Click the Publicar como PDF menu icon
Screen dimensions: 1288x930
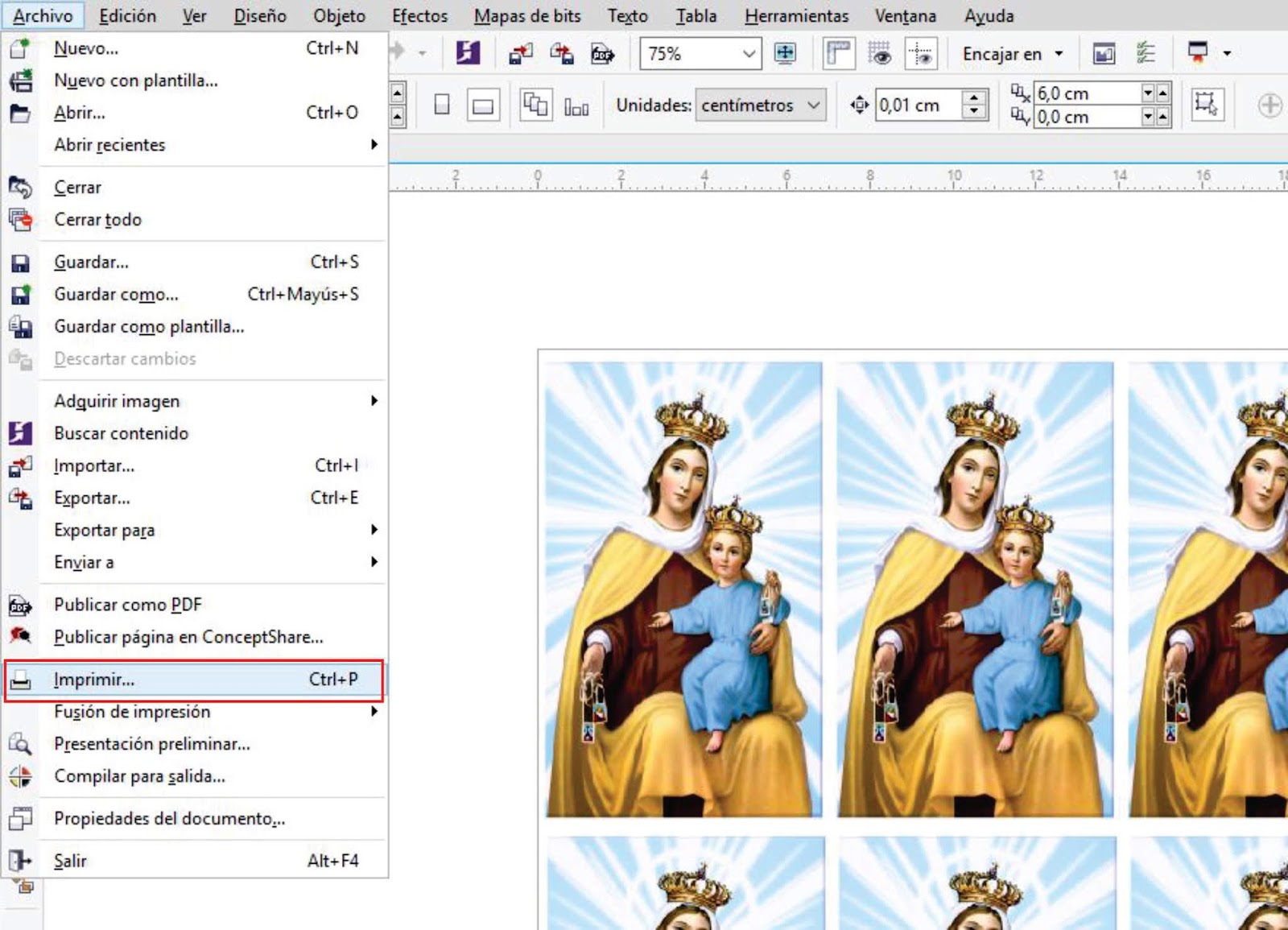coord(20,605)
